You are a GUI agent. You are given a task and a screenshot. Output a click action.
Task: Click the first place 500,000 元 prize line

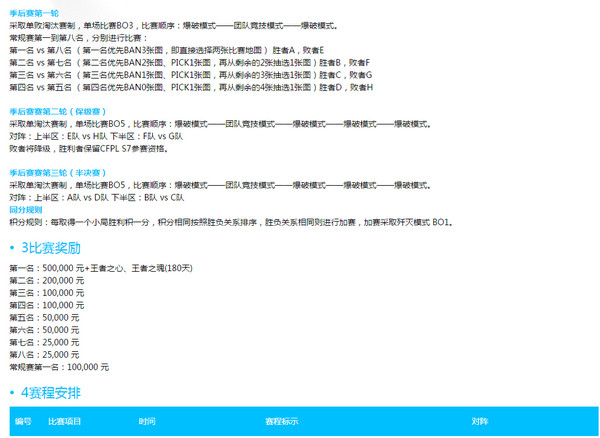(100, 269)
